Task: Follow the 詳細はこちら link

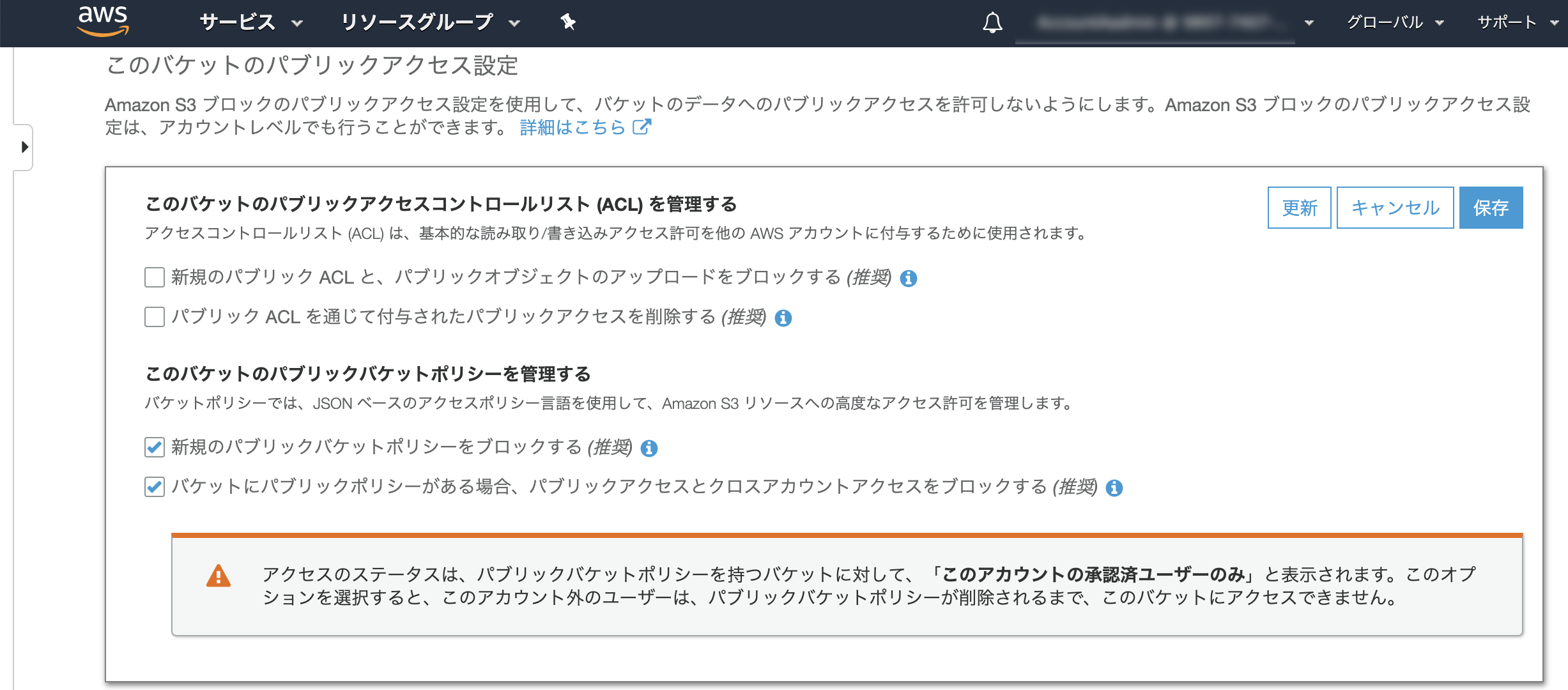Action: (x=571, y=128)
